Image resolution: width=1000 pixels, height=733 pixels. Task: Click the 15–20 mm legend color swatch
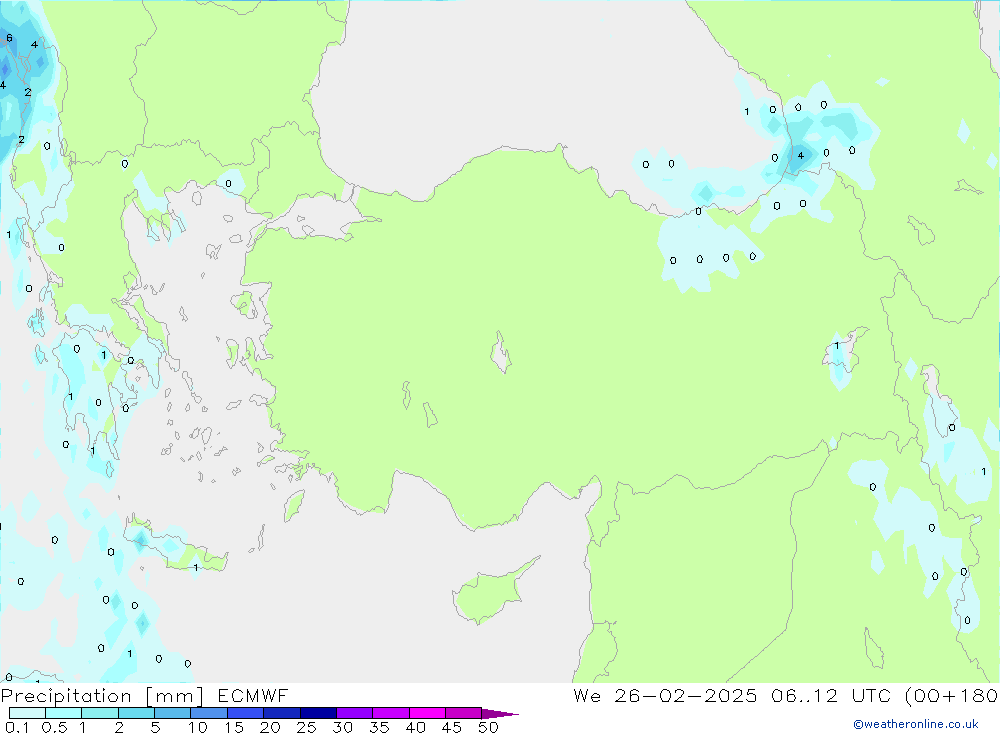[245, 713]
